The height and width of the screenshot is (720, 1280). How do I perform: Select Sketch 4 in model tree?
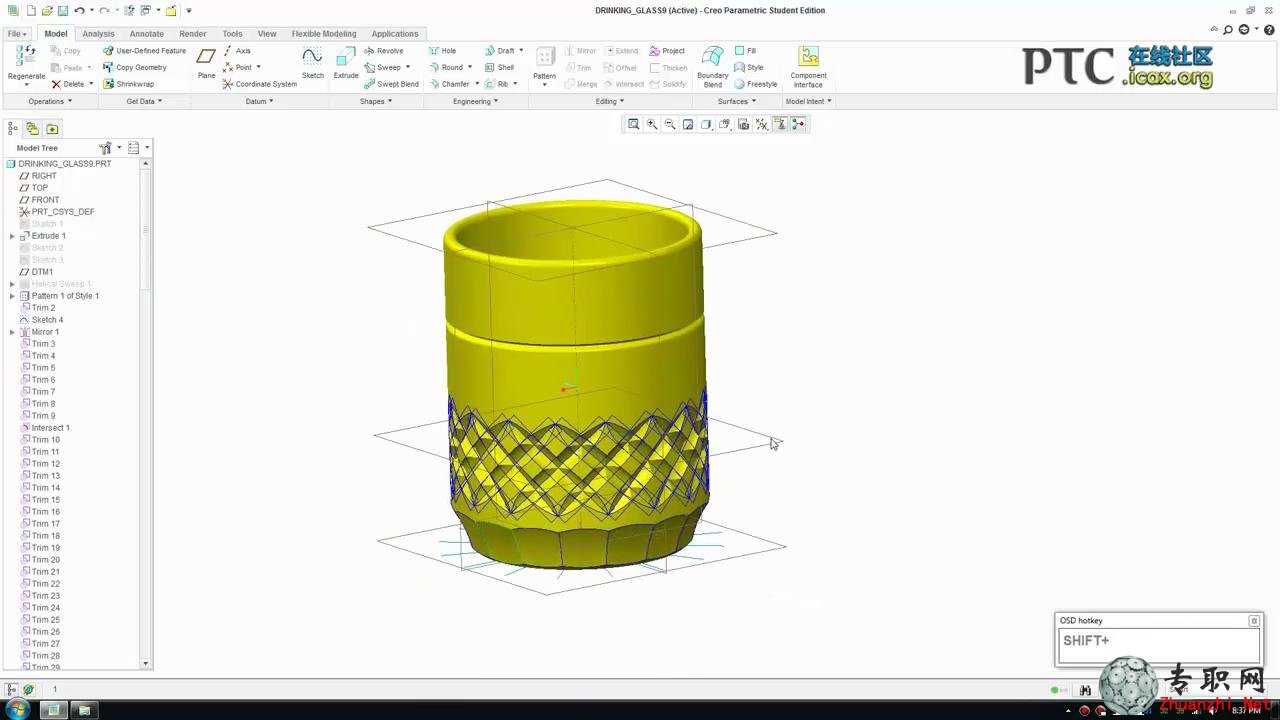pyautogui.click(x=47, y=320)
